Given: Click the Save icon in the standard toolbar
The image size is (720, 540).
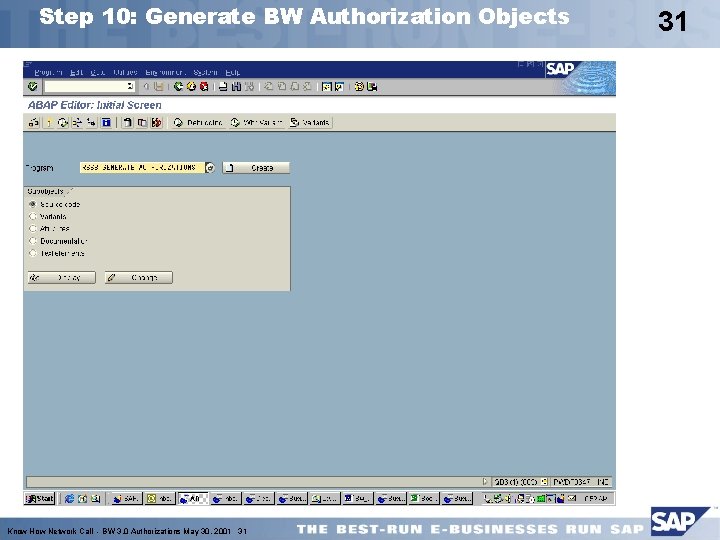Looking at the screenshot, I should pos(159,86).
